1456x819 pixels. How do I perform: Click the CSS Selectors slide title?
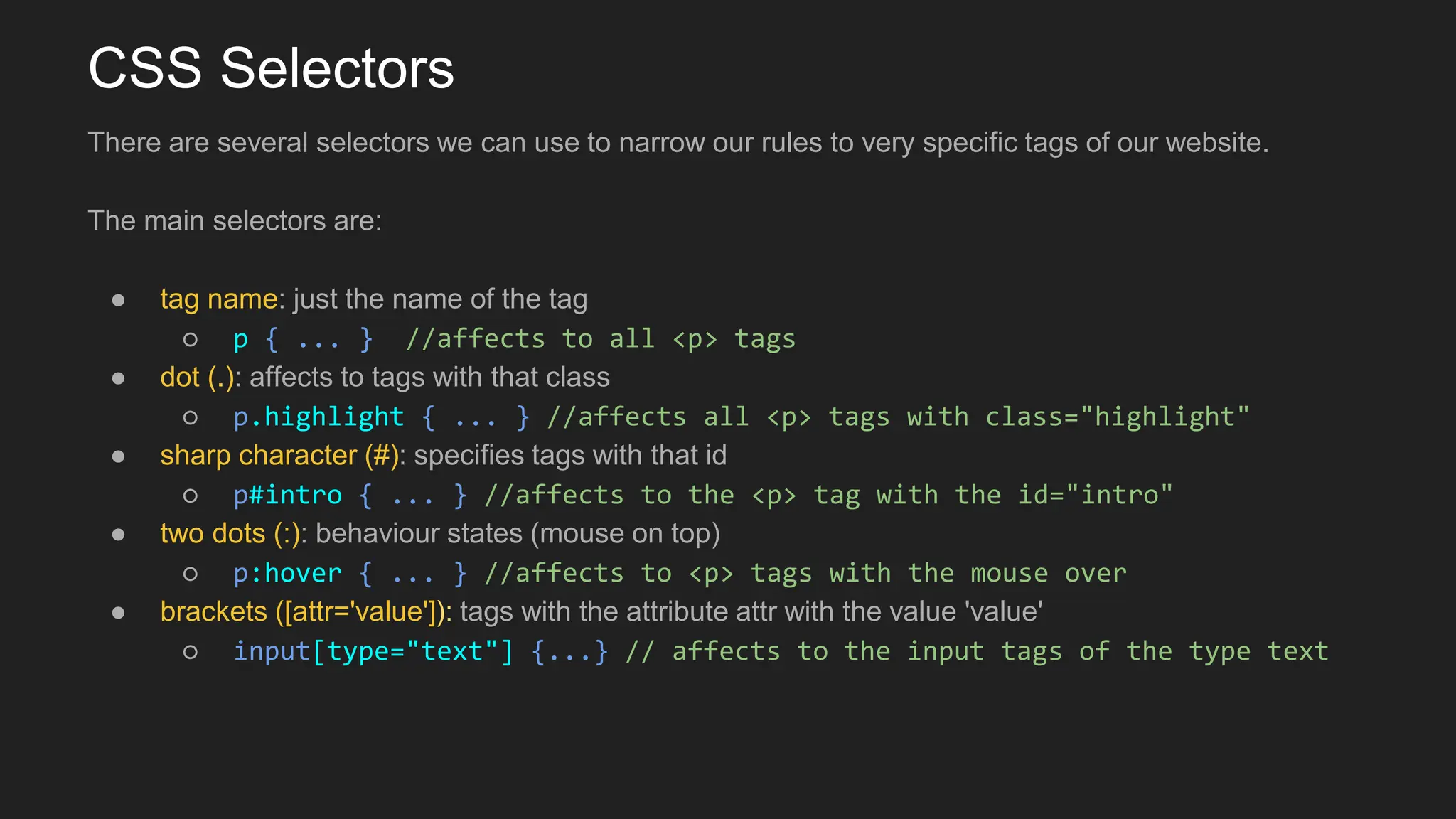271,68
